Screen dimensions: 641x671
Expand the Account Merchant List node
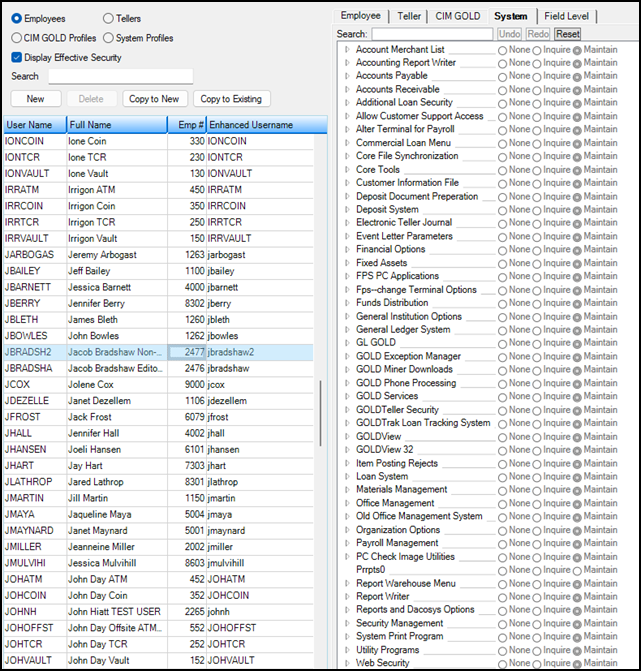(x=347, y=49)
